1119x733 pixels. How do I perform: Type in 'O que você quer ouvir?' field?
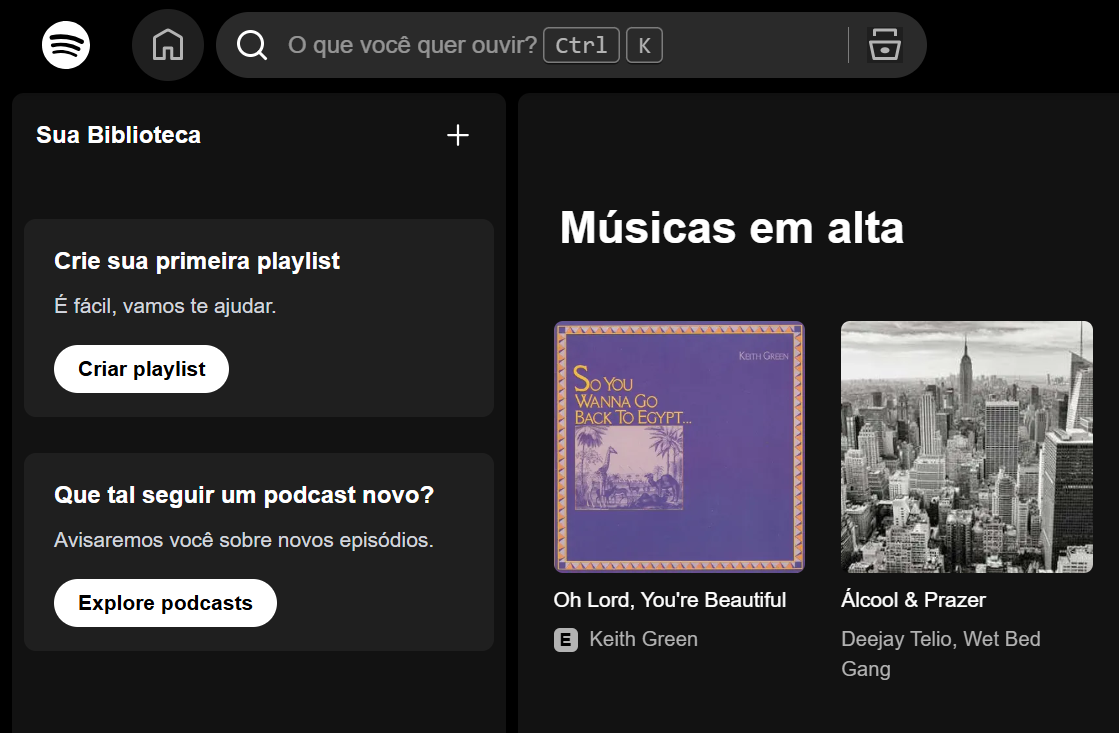pos(412,45)
